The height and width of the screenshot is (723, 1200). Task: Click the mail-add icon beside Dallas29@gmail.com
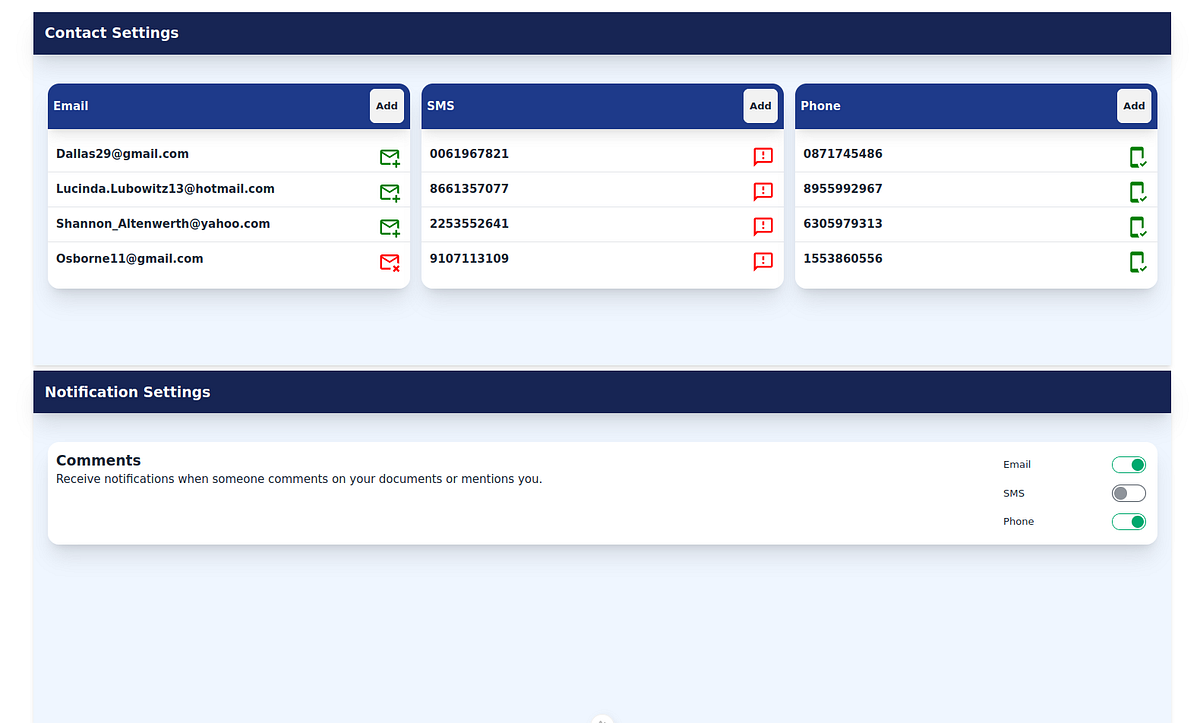390,157
